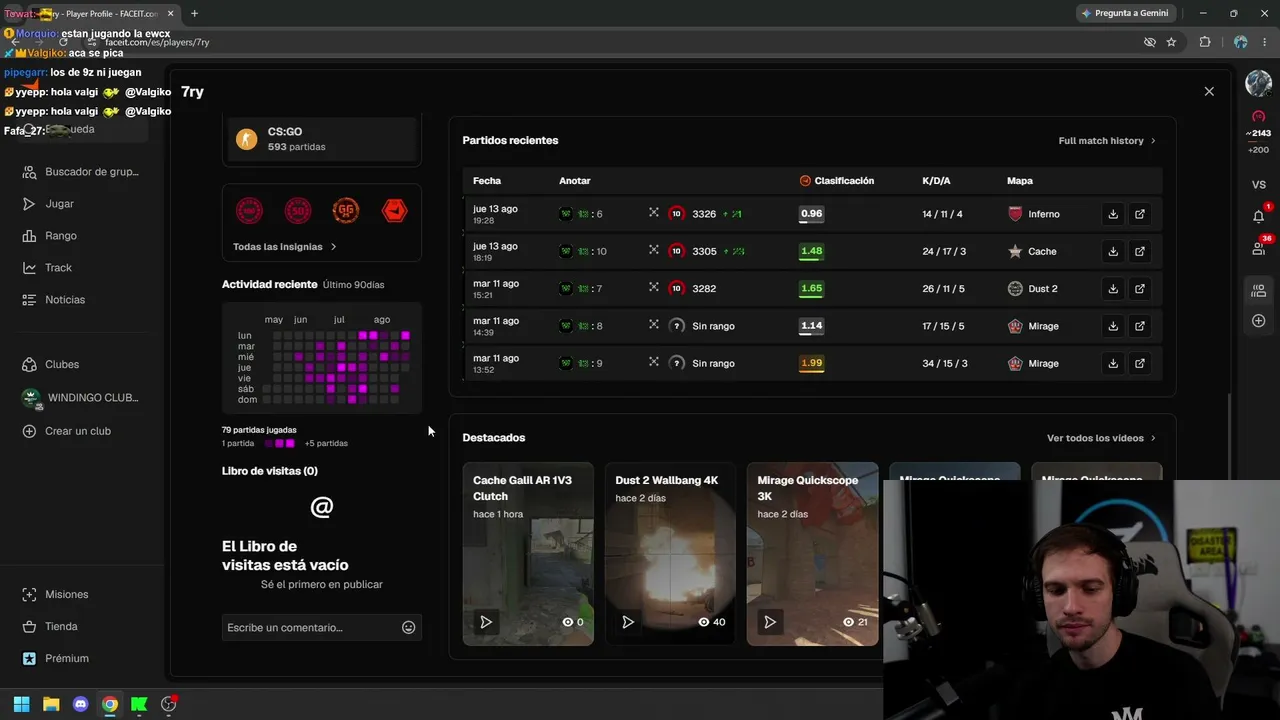The height and width of the screenshot is (720, 1280).
Task: Bookmark this page with the star icon
Action: point(1171,42)
